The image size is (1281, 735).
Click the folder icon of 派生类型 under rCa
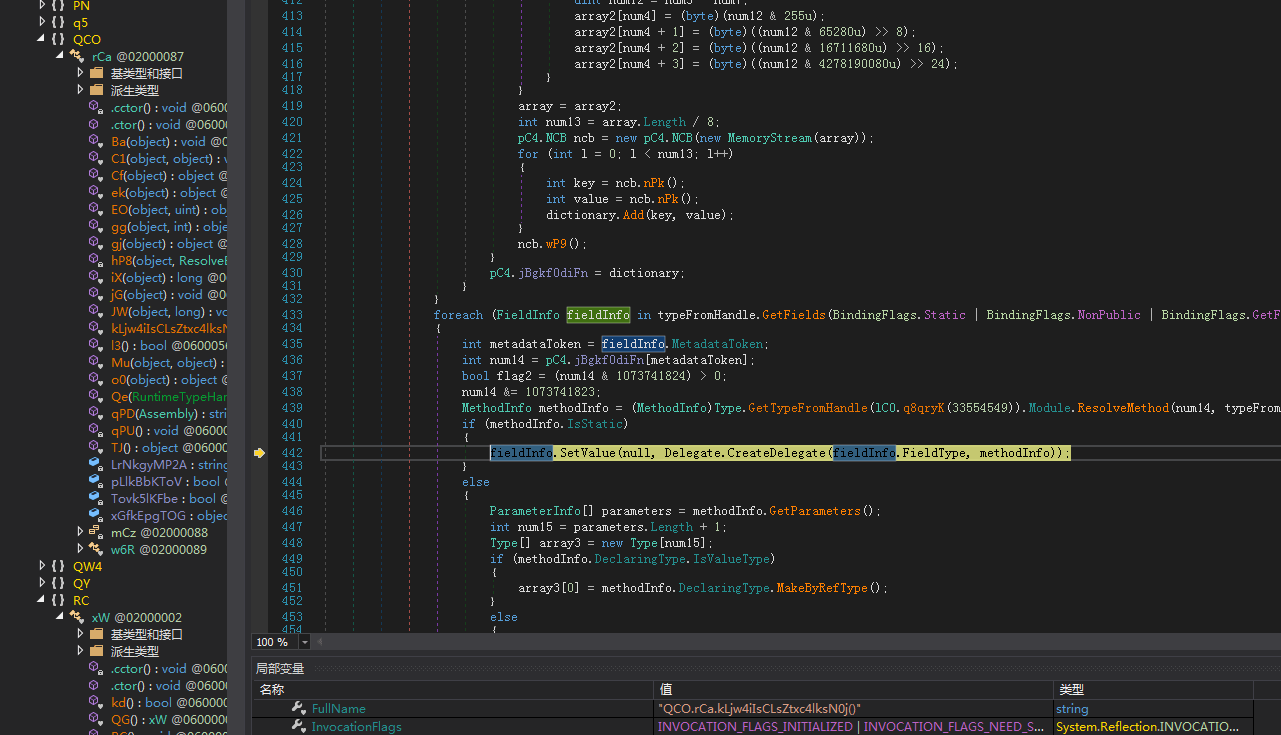coord(96,91)
